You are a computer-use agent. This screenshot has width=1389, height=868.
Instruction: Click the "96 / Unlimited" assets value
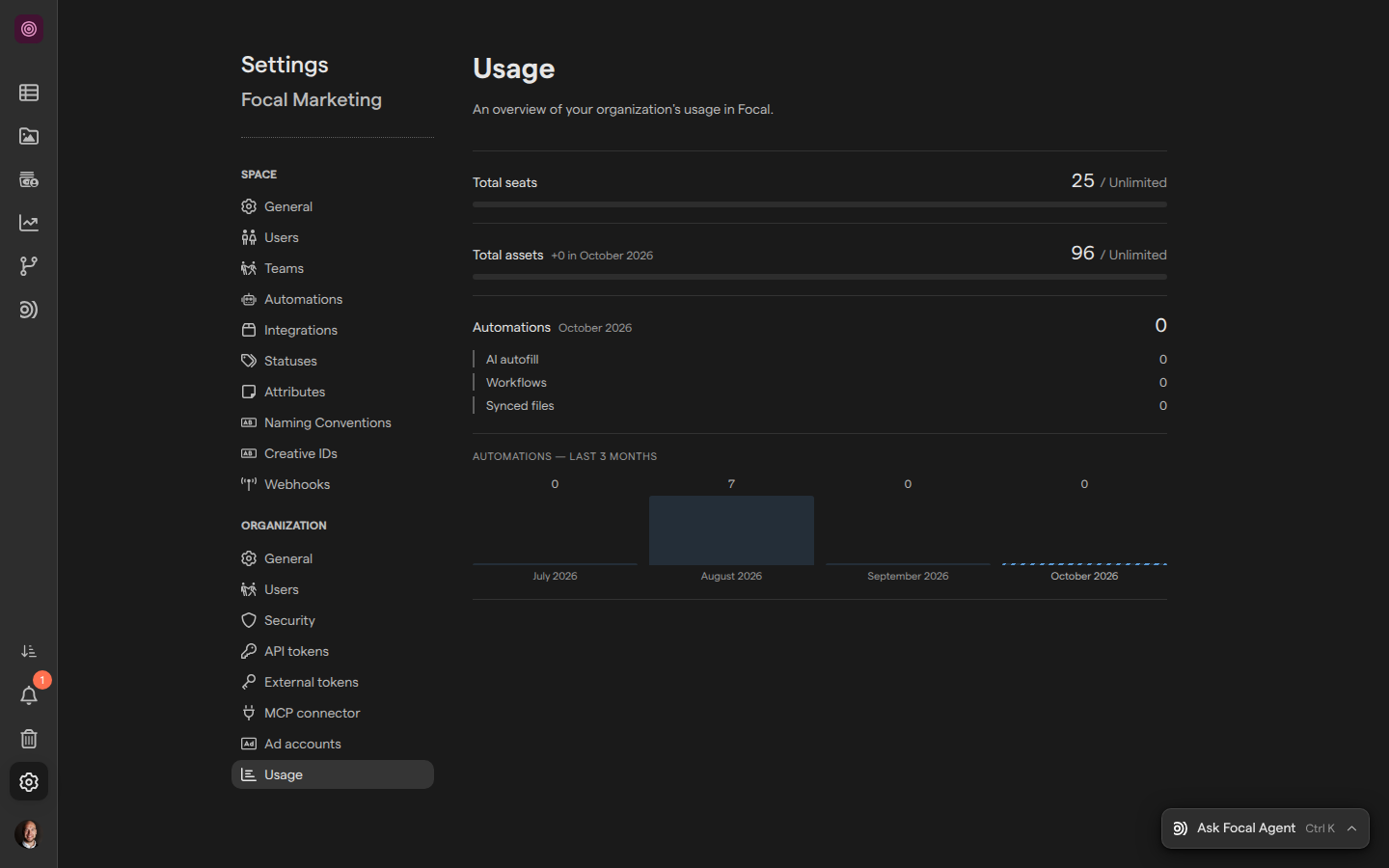click(1119, 254)
